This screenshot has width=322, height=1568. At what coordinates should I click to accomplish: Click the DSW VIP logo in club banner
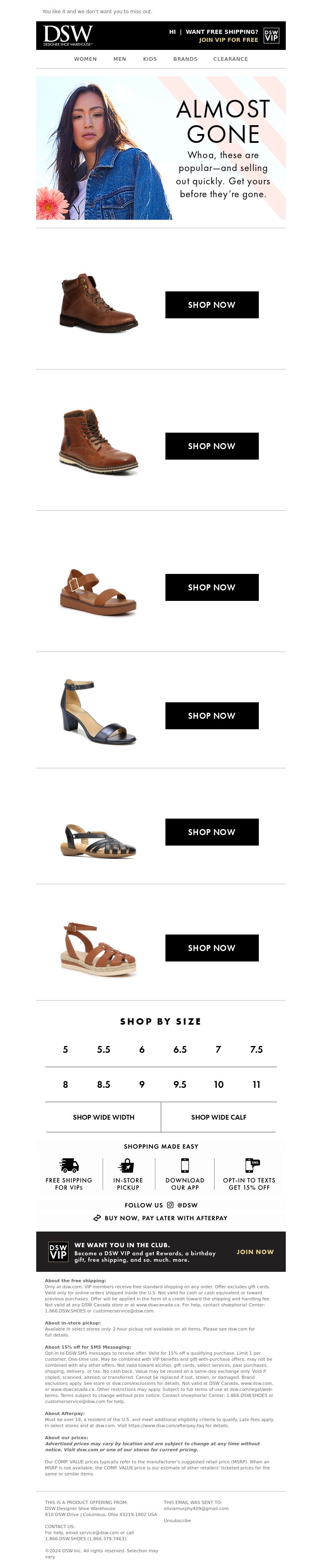point(58,1252)
